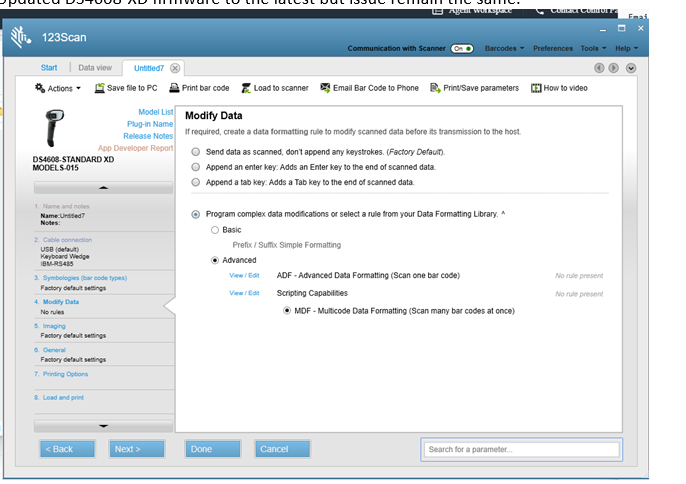
Task: Click the Print/Save parameters icon
Action: point(435,88)
